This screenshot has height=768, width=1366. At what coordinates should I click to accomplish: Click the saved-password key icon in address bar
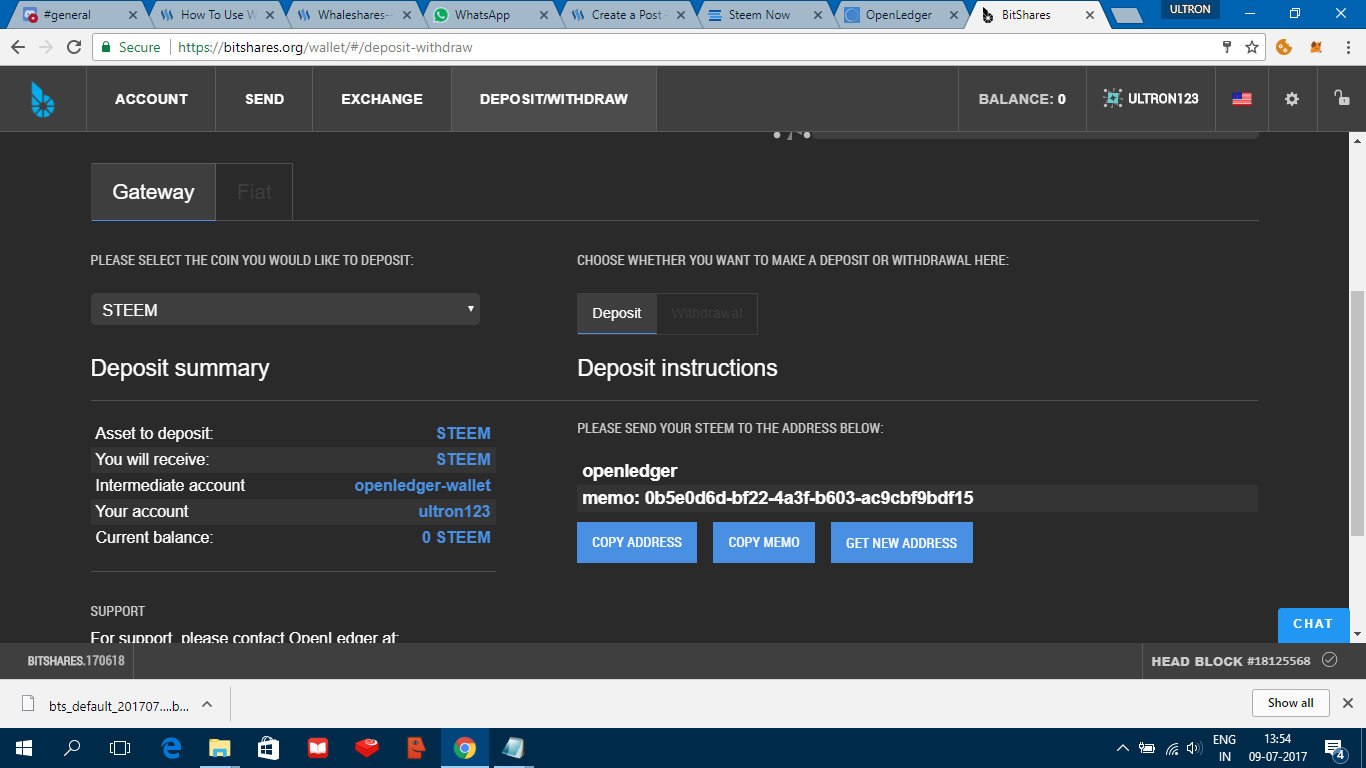tap(1227, 47)
